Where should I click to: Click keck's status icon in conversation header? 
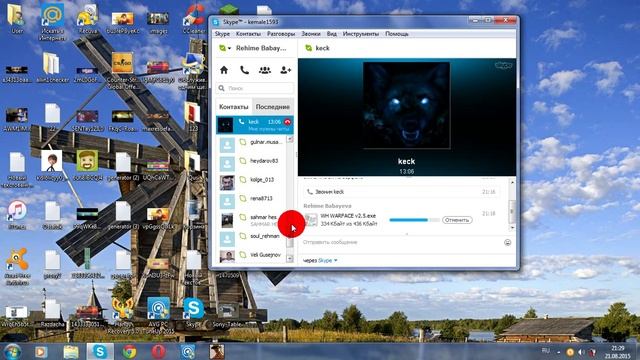tap(309, 48)
